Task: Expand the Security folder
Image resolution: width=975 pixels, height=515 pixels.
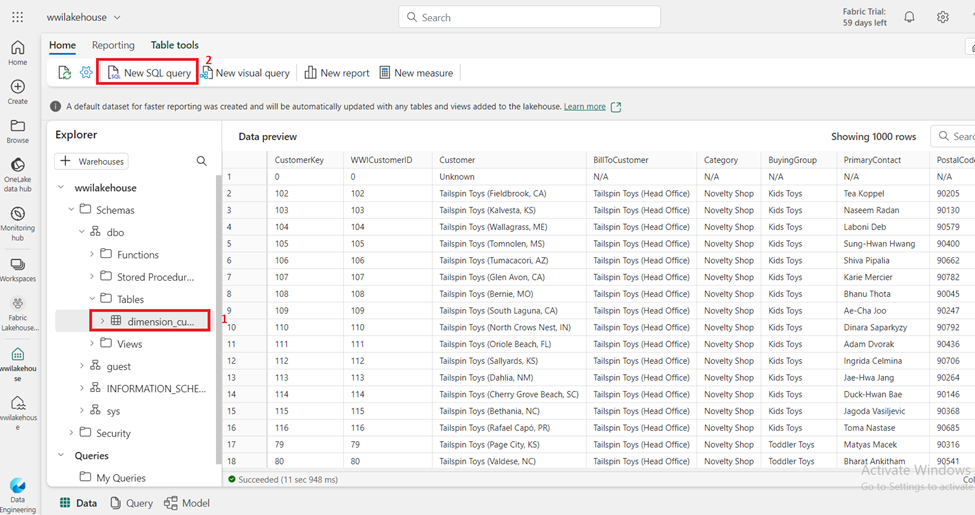Action: pos(71,432)
